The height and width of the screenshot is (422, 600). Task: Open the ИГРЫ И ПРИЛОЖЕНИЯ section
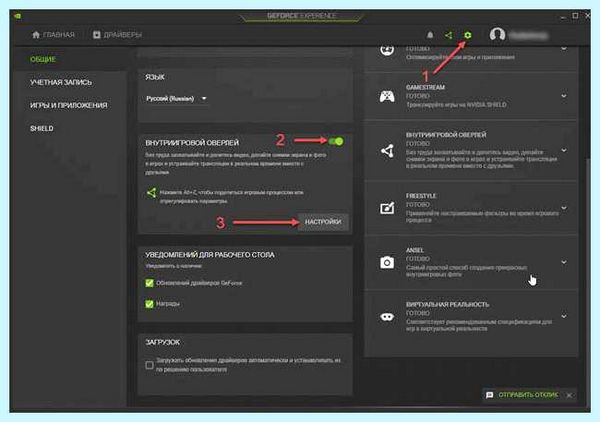click(68, 105)
